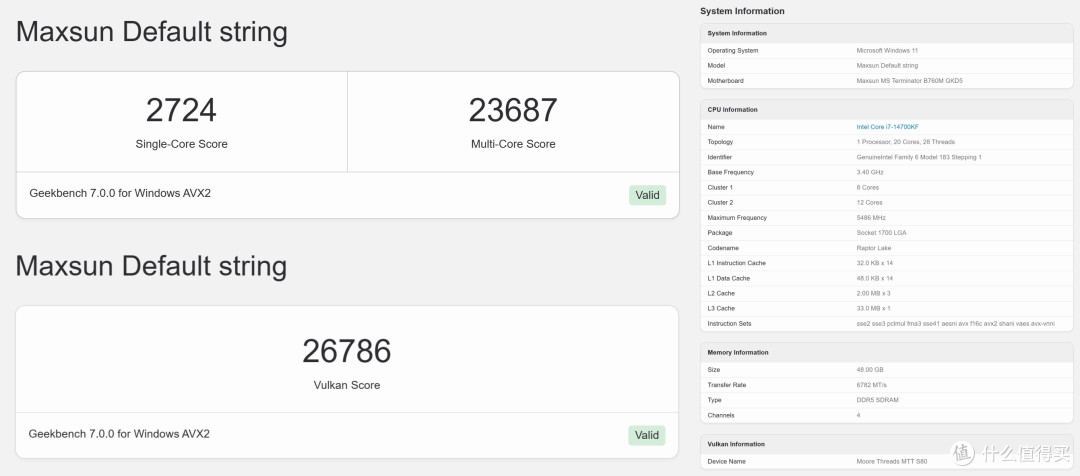Image resolution: width=1080 pixels, height=476 pixels.
Task: Select the DDR5 SDRAM type value
Action: [x=878, y=400]
